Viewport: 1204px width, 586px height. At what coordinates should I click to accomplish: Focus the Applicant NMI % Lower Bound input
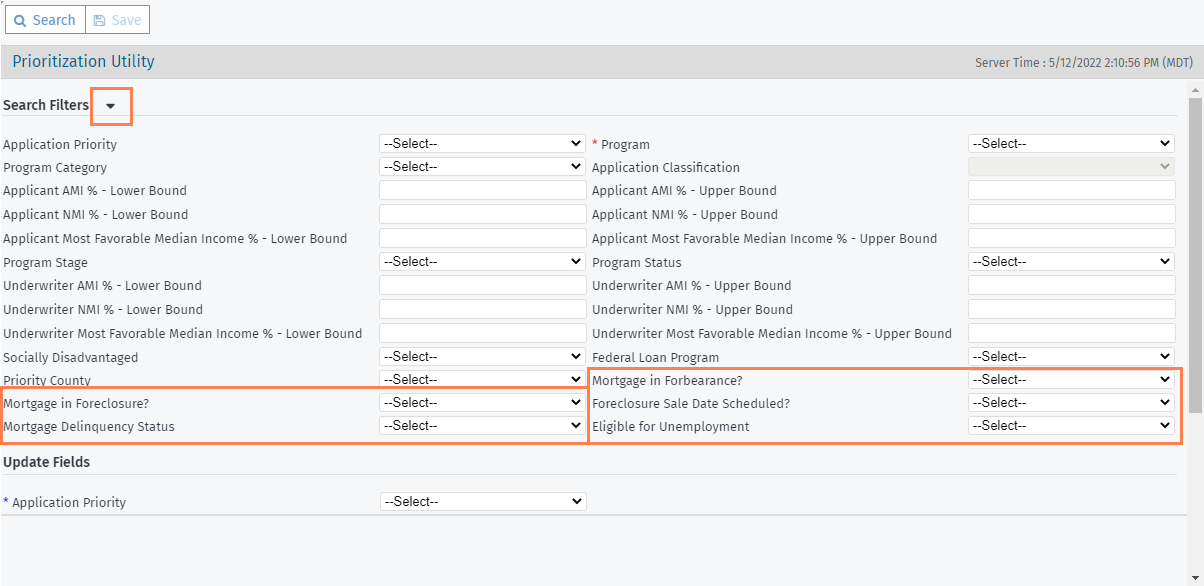(482, 214)
